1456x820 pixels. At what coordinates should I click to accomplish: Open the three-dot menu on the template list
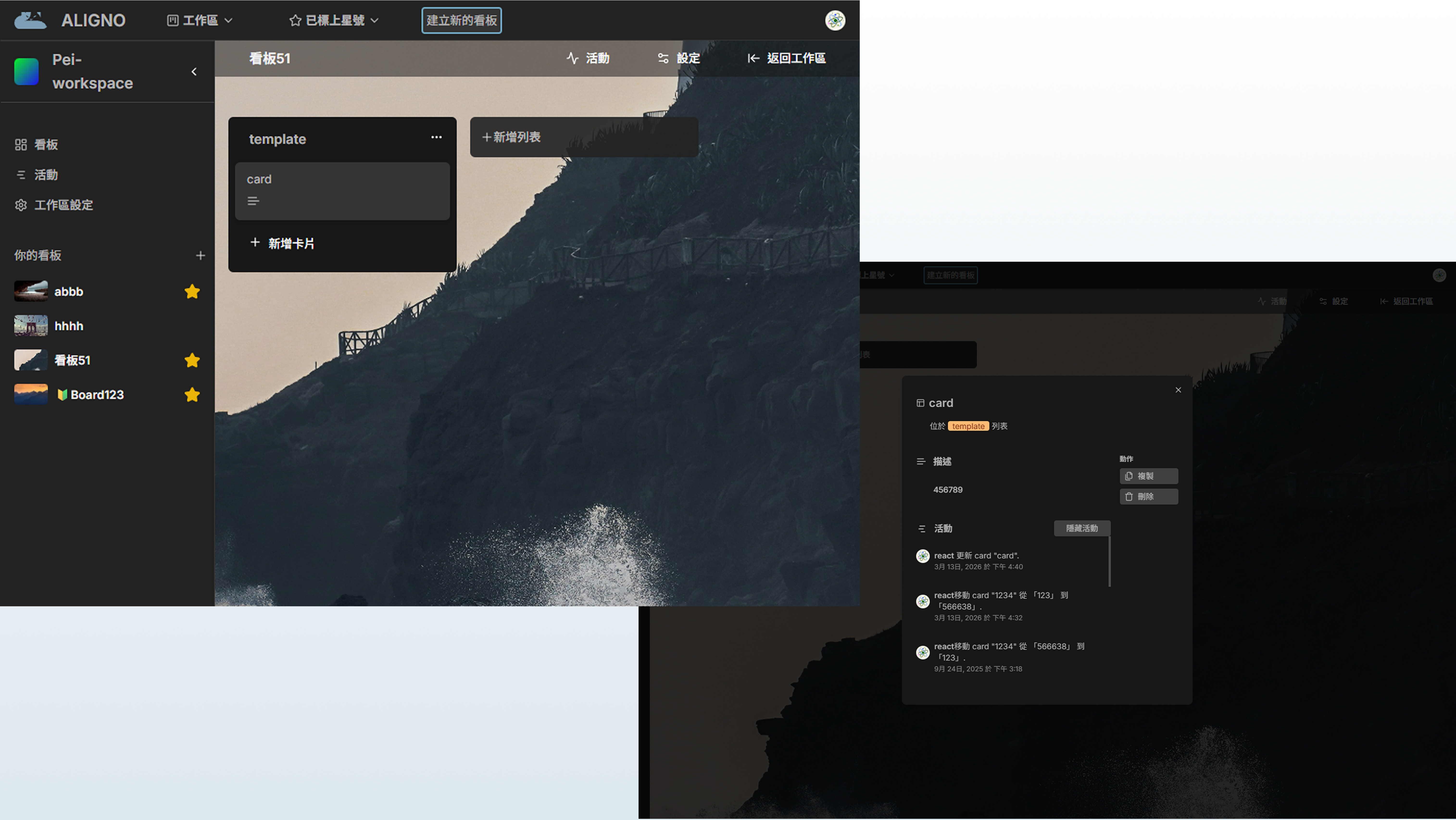click(x=436, y=137)
